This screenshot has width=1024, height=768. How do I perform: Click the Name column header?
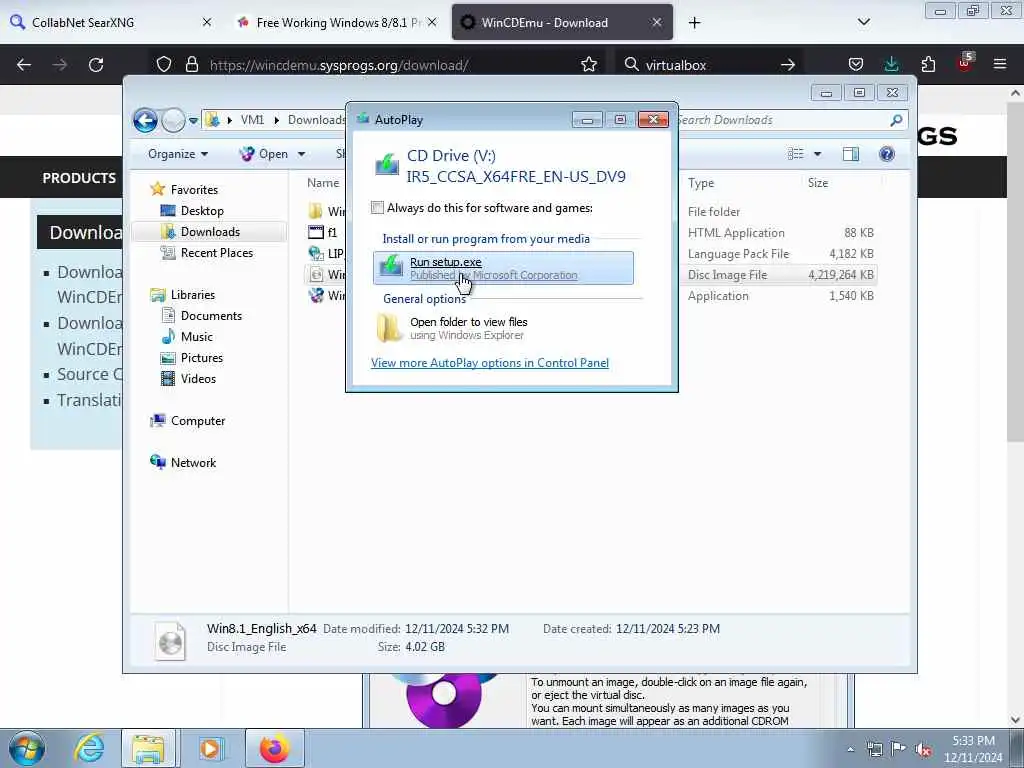[323, 183]
